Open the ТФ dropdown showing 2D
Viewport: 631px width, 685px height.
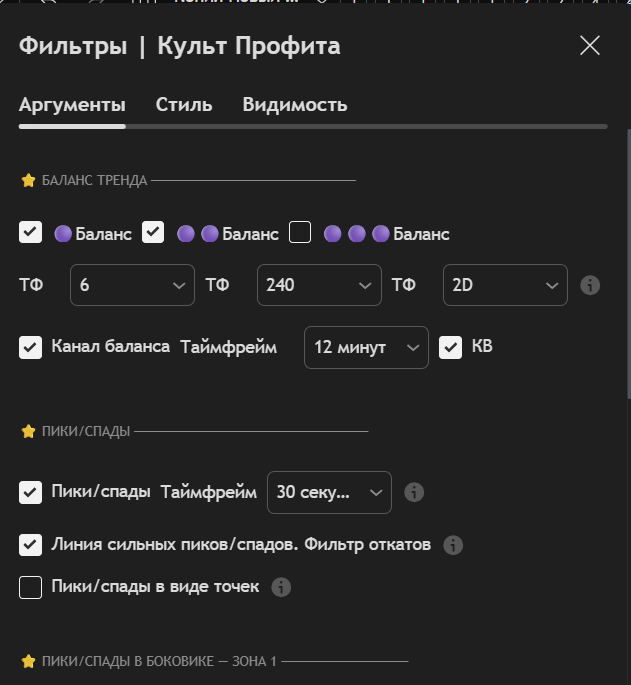505,285
